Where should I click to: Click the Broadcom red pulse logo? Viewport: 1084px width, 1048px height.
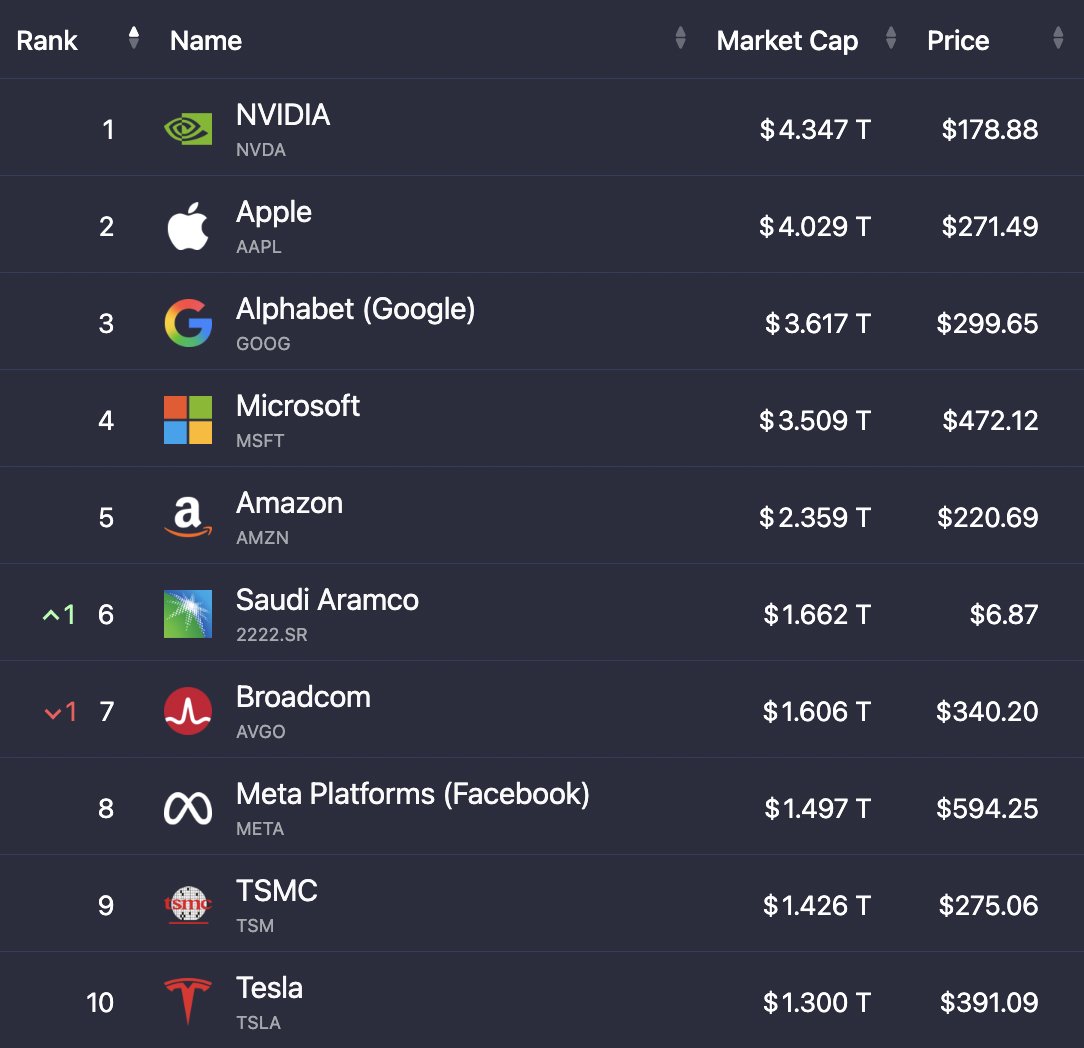click(188, 711)
